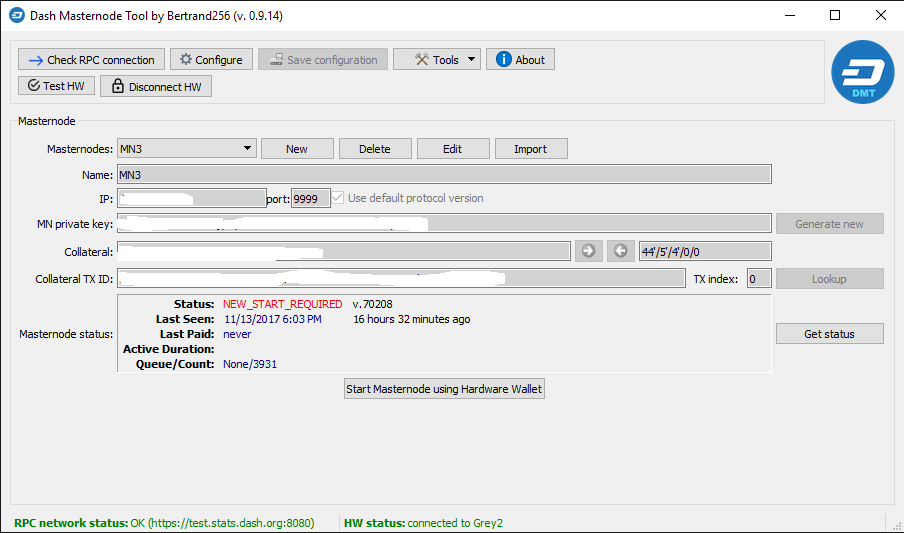Viewport: 904px width, 533px height.
Task: Toggle Use default protocol version checkbox
Action: click(x=407, y=198)
